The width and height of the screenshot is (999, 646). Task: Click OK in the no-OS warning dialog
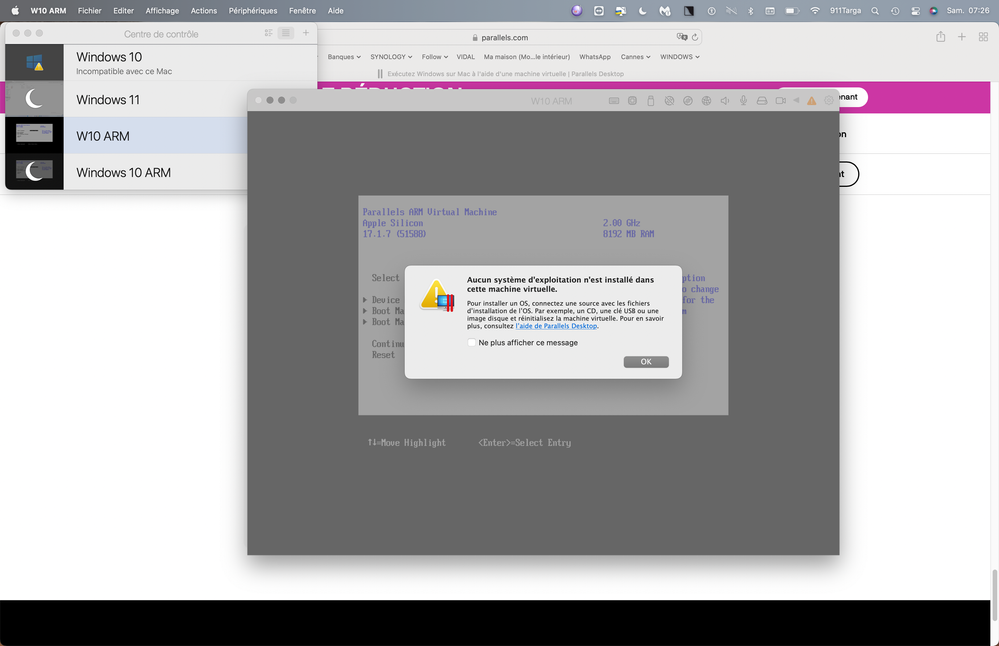click(x=646, y=361)
